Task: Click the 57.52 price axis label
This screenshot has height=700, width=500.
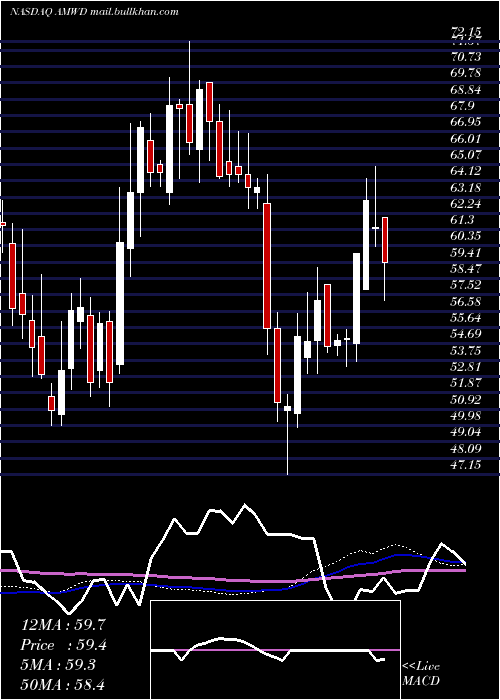Action: click(x=466, y=285)
